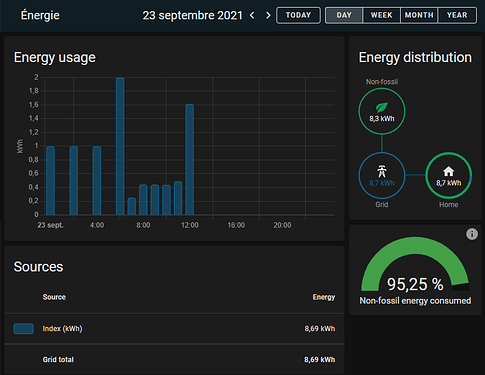Click the 95,25 % non-fossil gauge
This screenshot has width=485, height=375.
[415, 265]
